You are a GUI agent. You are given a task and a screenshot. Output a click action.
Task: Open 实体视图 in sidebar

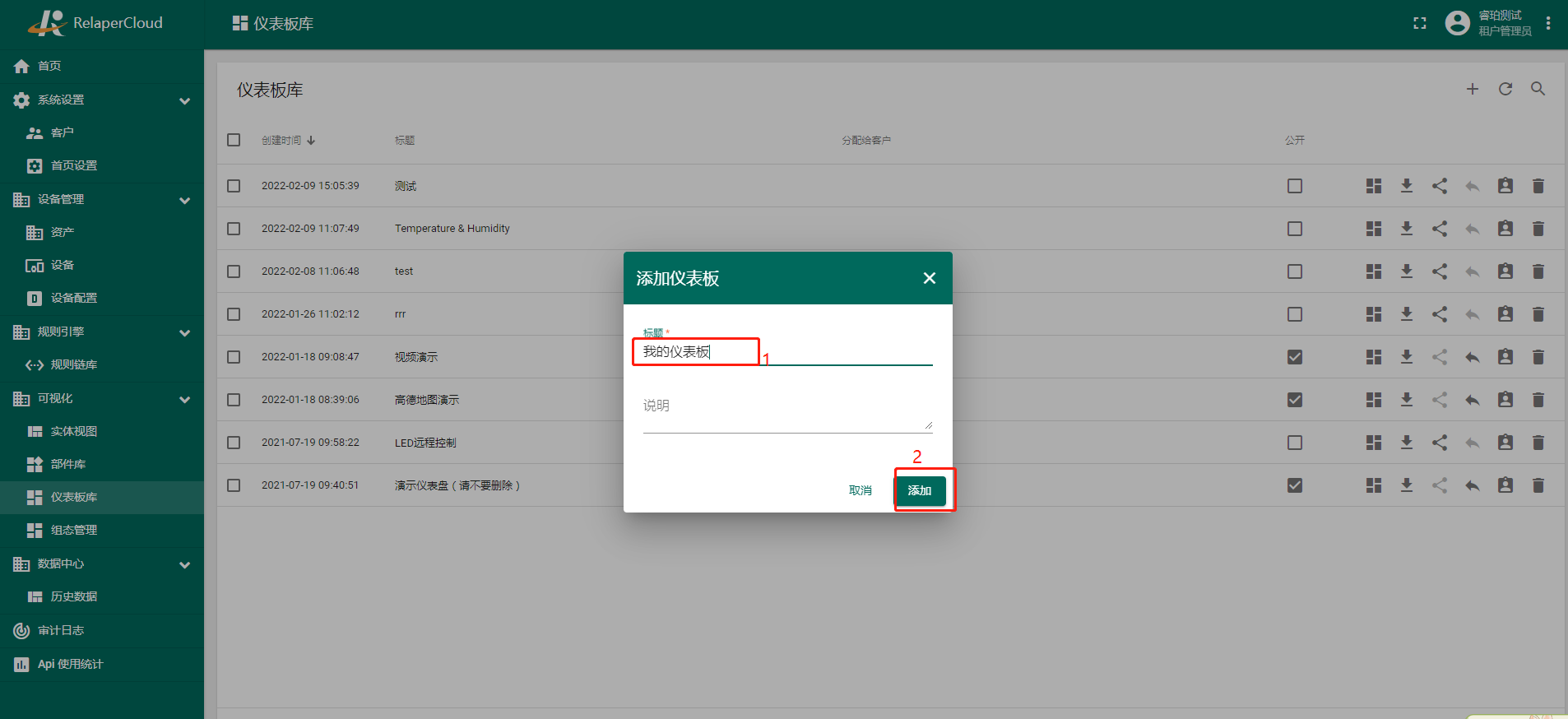click(x=102, y=432)
